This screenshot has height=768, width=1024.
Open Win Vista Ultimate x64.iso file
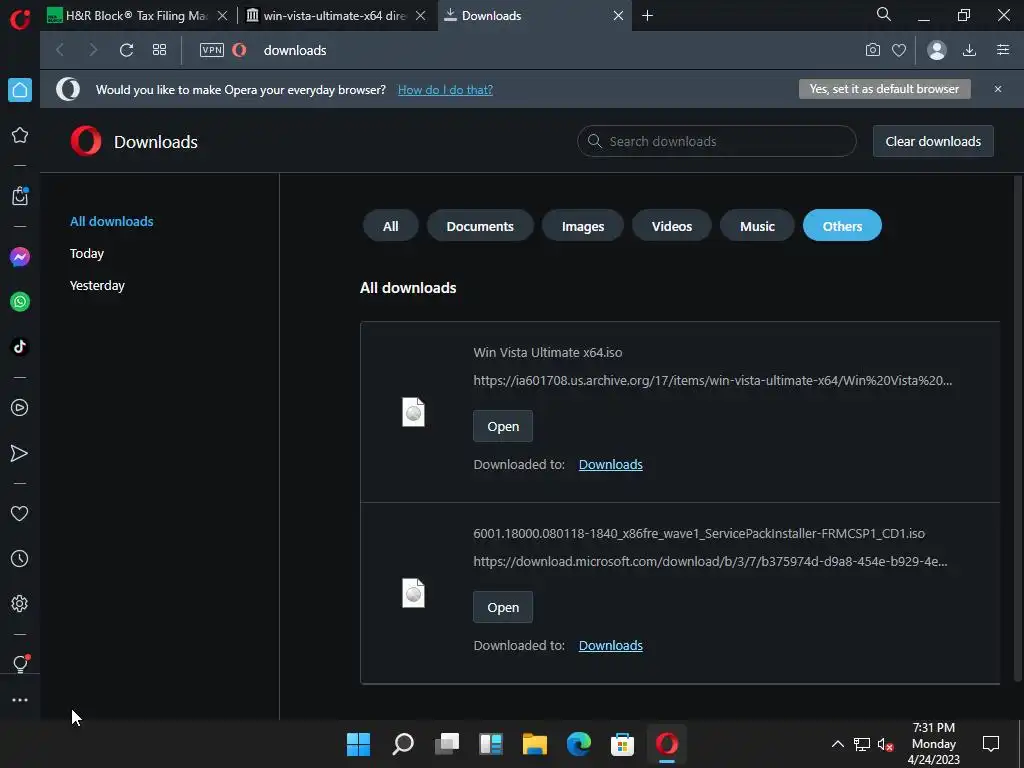pyautogui.click(x=503, y=426)
